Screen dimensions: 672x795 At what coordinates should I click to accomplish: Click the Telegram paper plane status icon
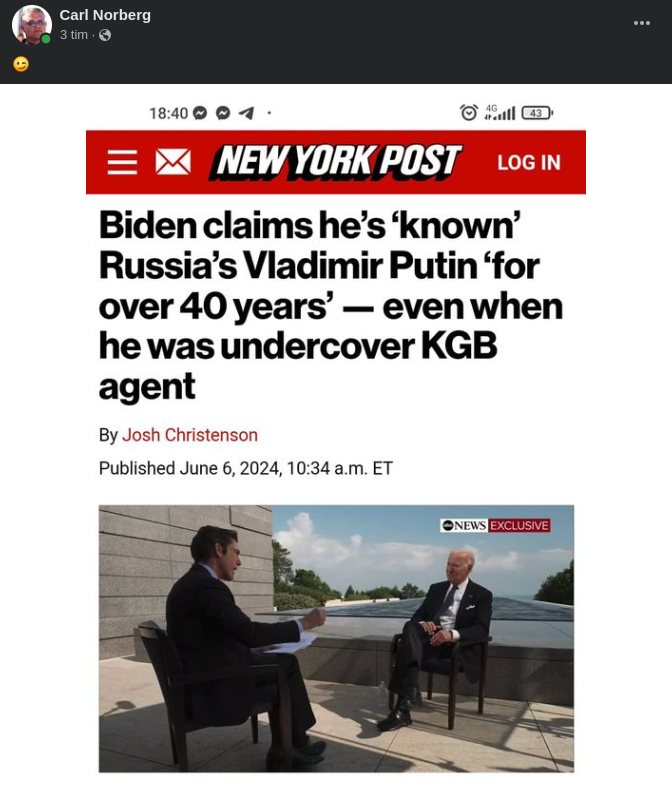(x=246, y=113)
